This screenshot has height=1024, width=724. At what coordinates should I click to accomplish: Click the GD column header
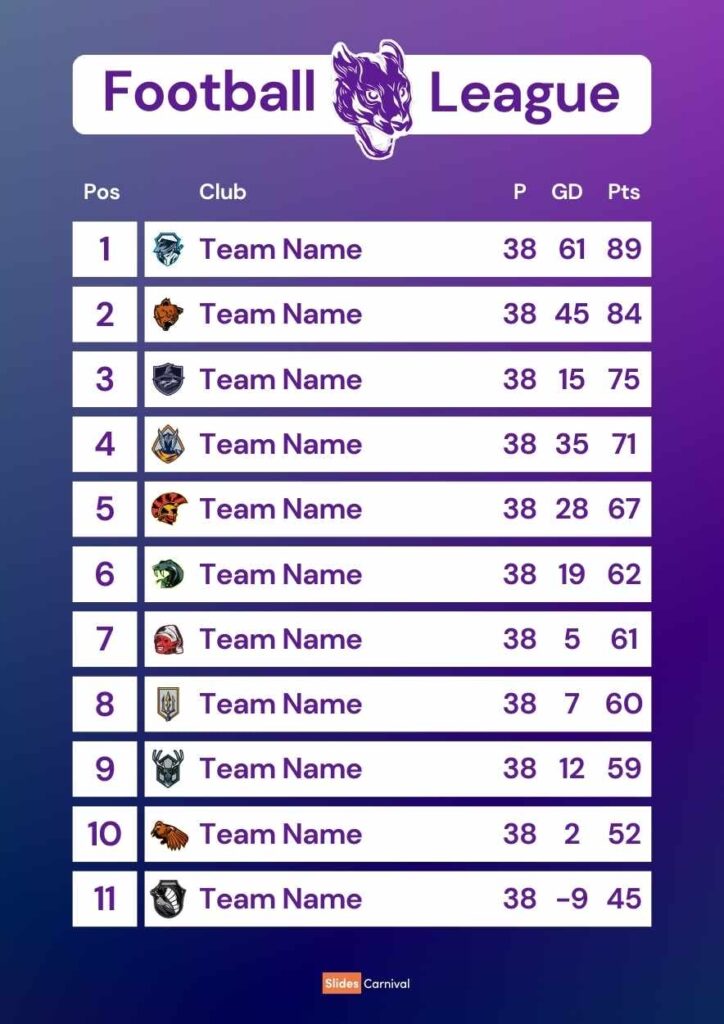click(x=567, y=192)
